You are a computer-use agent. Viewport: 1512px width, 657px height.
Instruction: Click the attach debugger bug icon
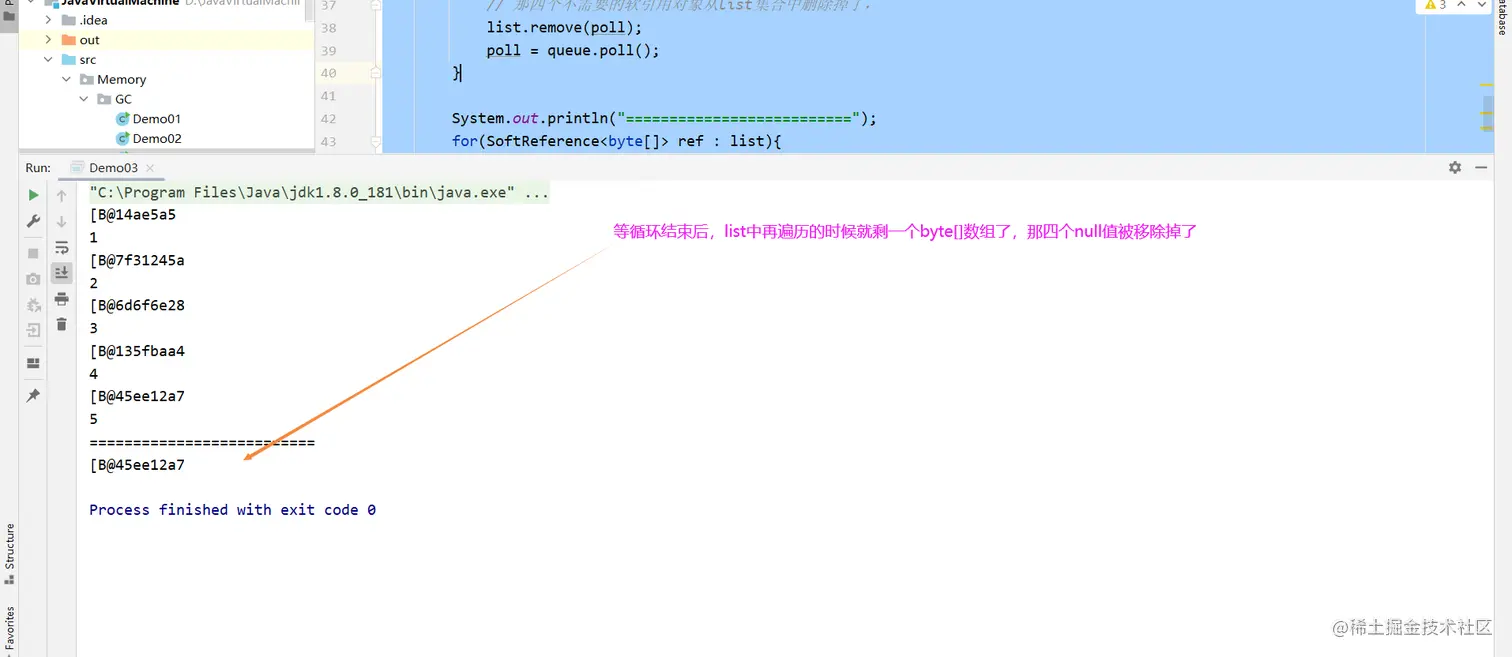pos(33,305)
